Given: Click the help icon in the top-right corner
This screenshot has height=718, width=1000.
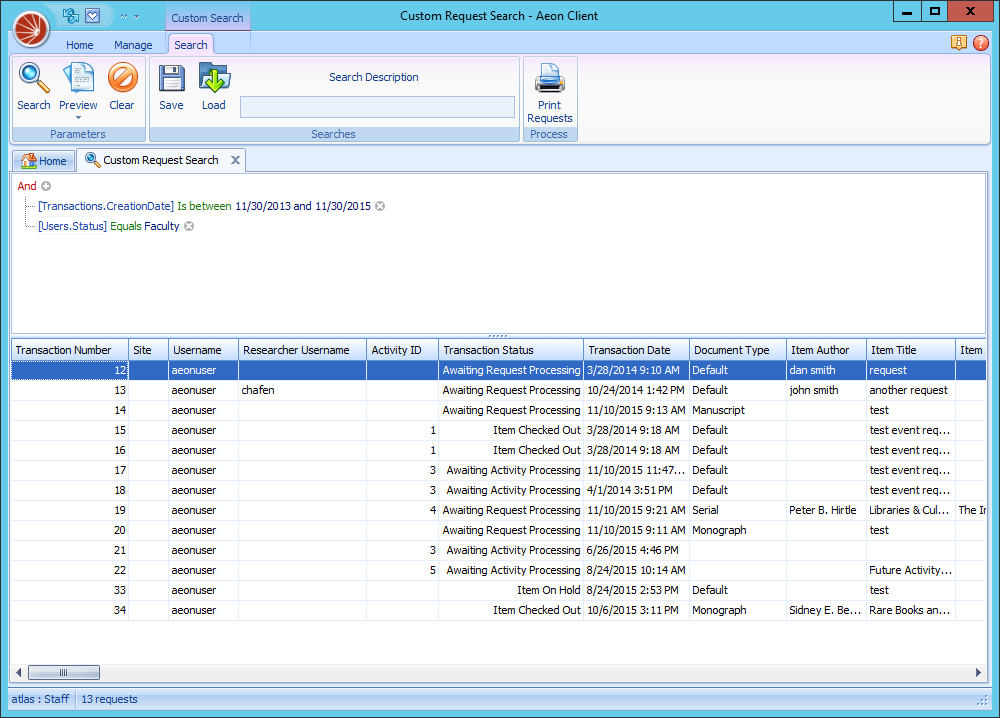Looking at the screenshot, I should pos(981,43).
